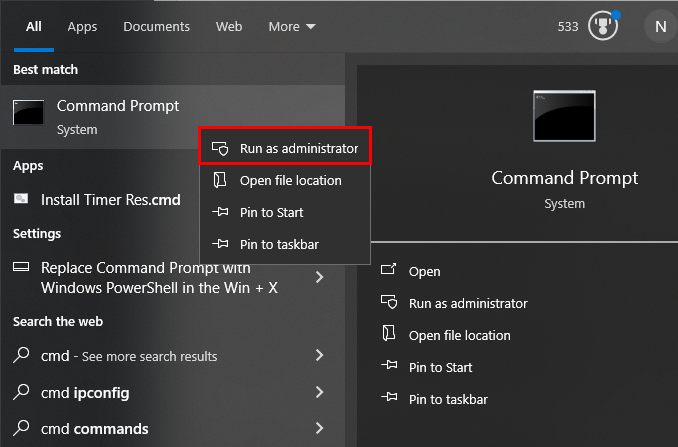
Task: Open the user account avatar N
Action: (x=660, y=27)
